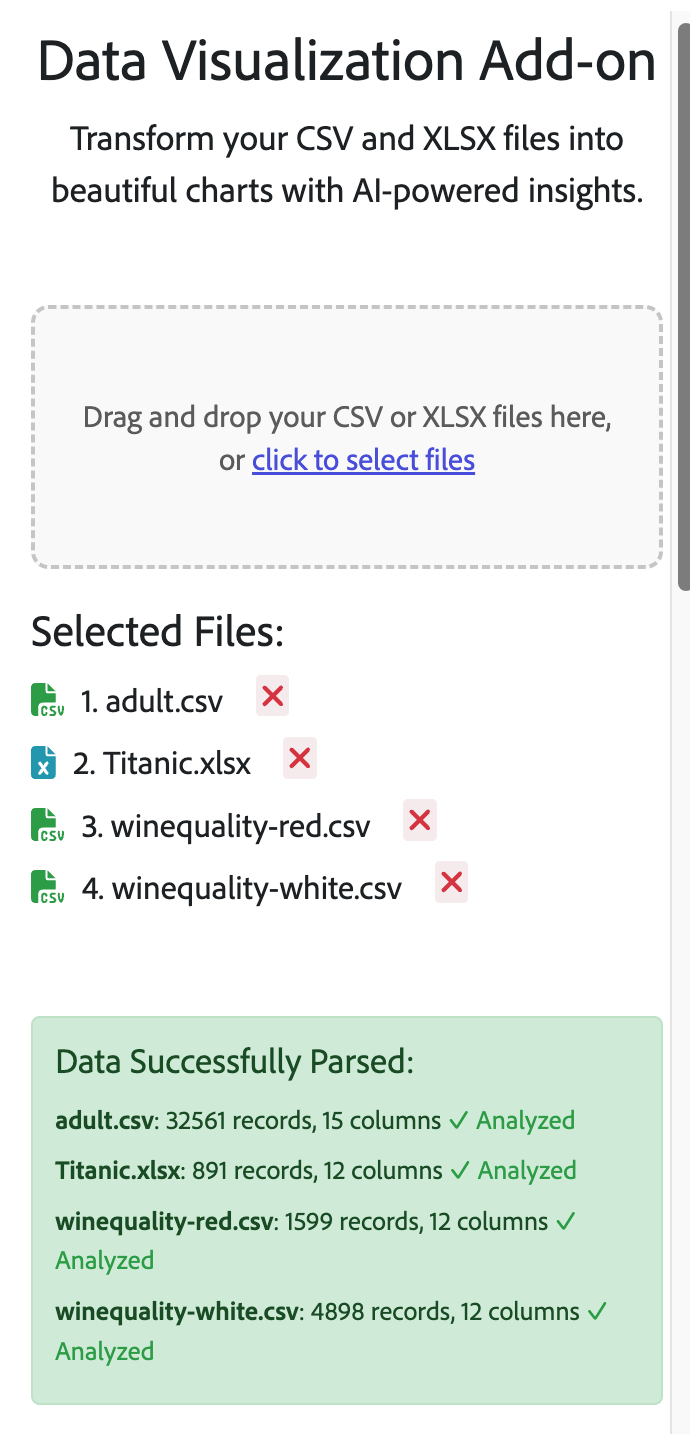
Task: Remove winequality-white.csv using the X button
Action: pos(452,883)
